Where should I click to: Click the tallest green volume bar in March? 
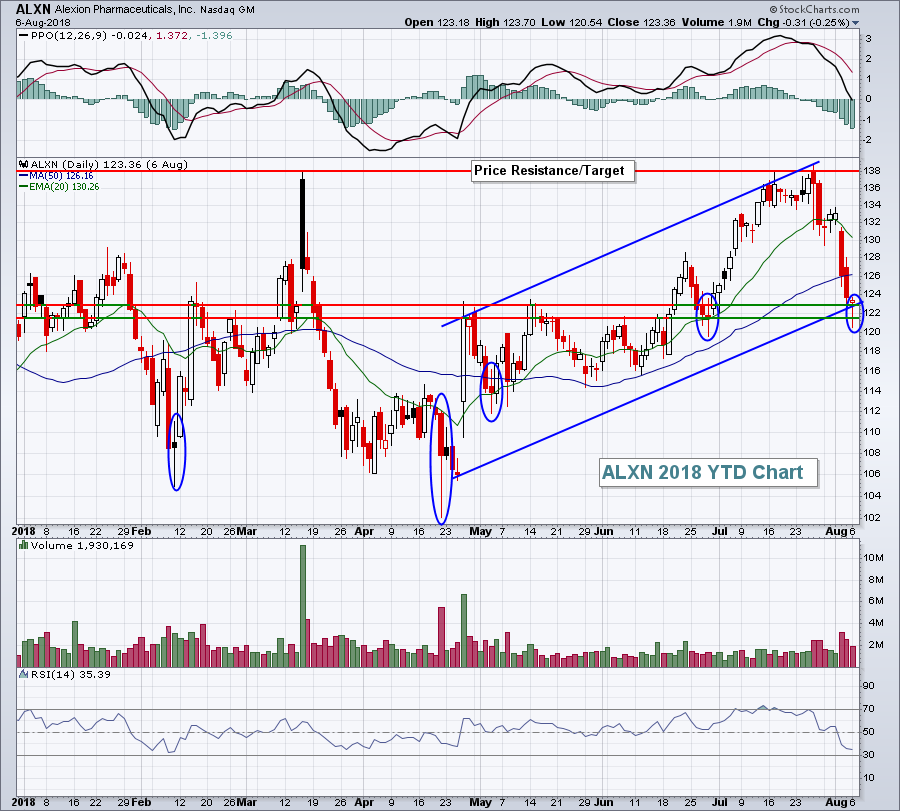pos(302,606)
